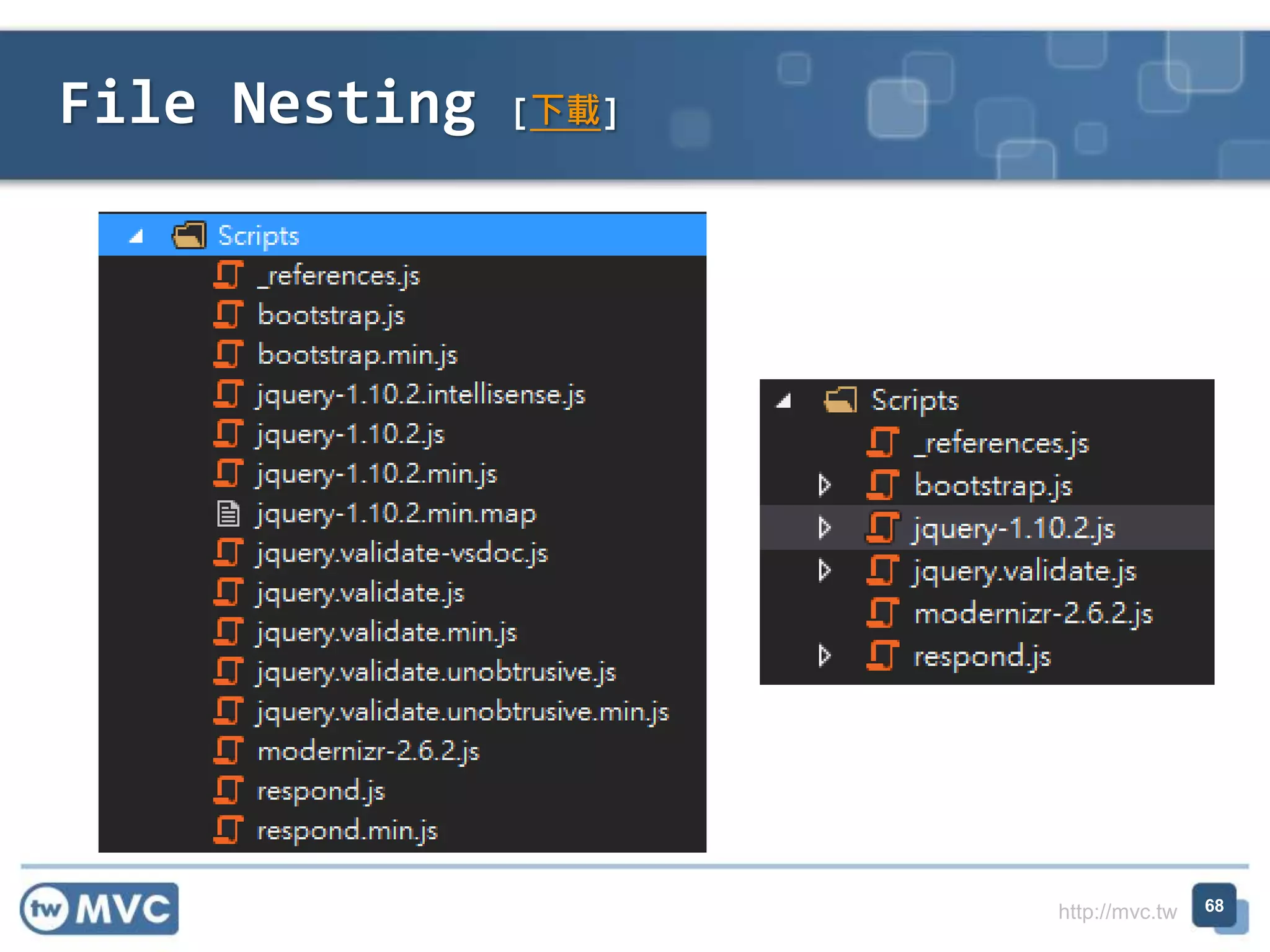Click the twMVC logo
The height and width of the screenshot is (952, 1270).
99,909
